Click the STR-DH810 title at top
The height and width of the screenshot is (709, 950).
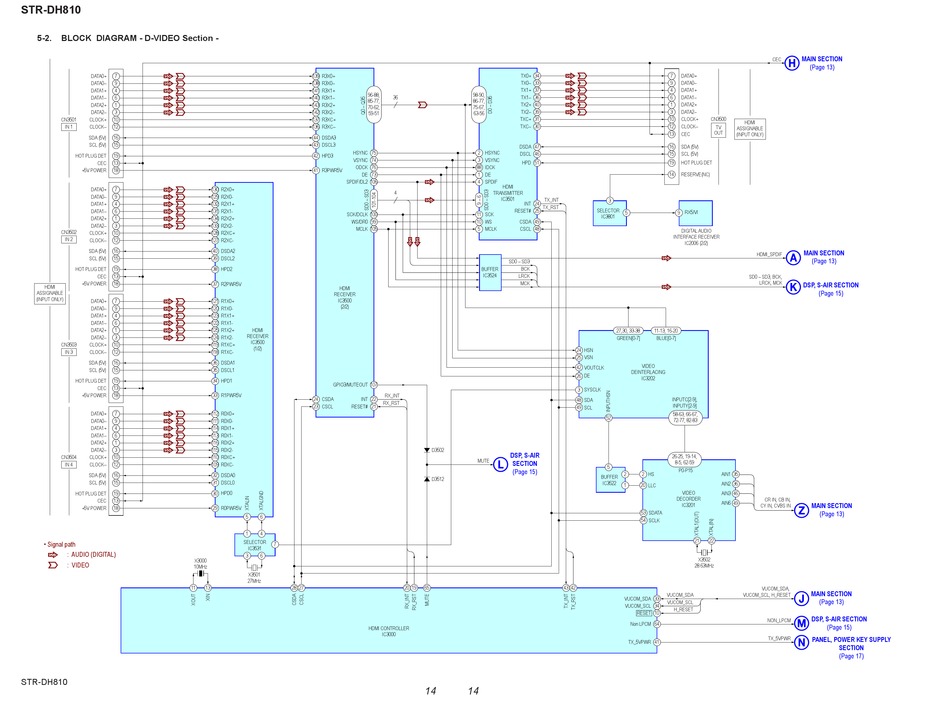click(x=51, y=10)
